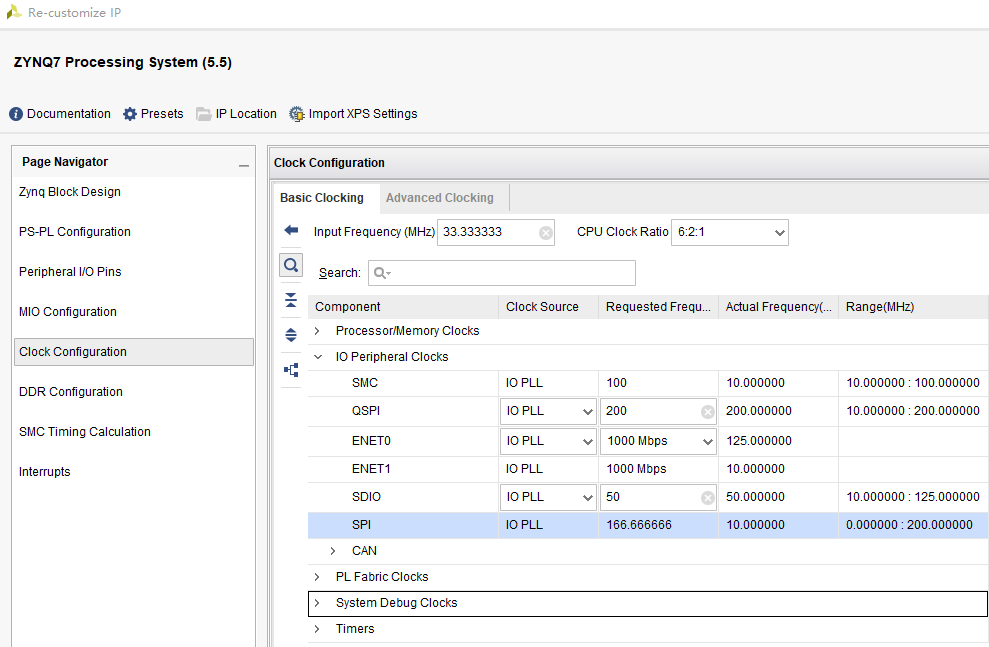Select the ENET1 row

648,469
